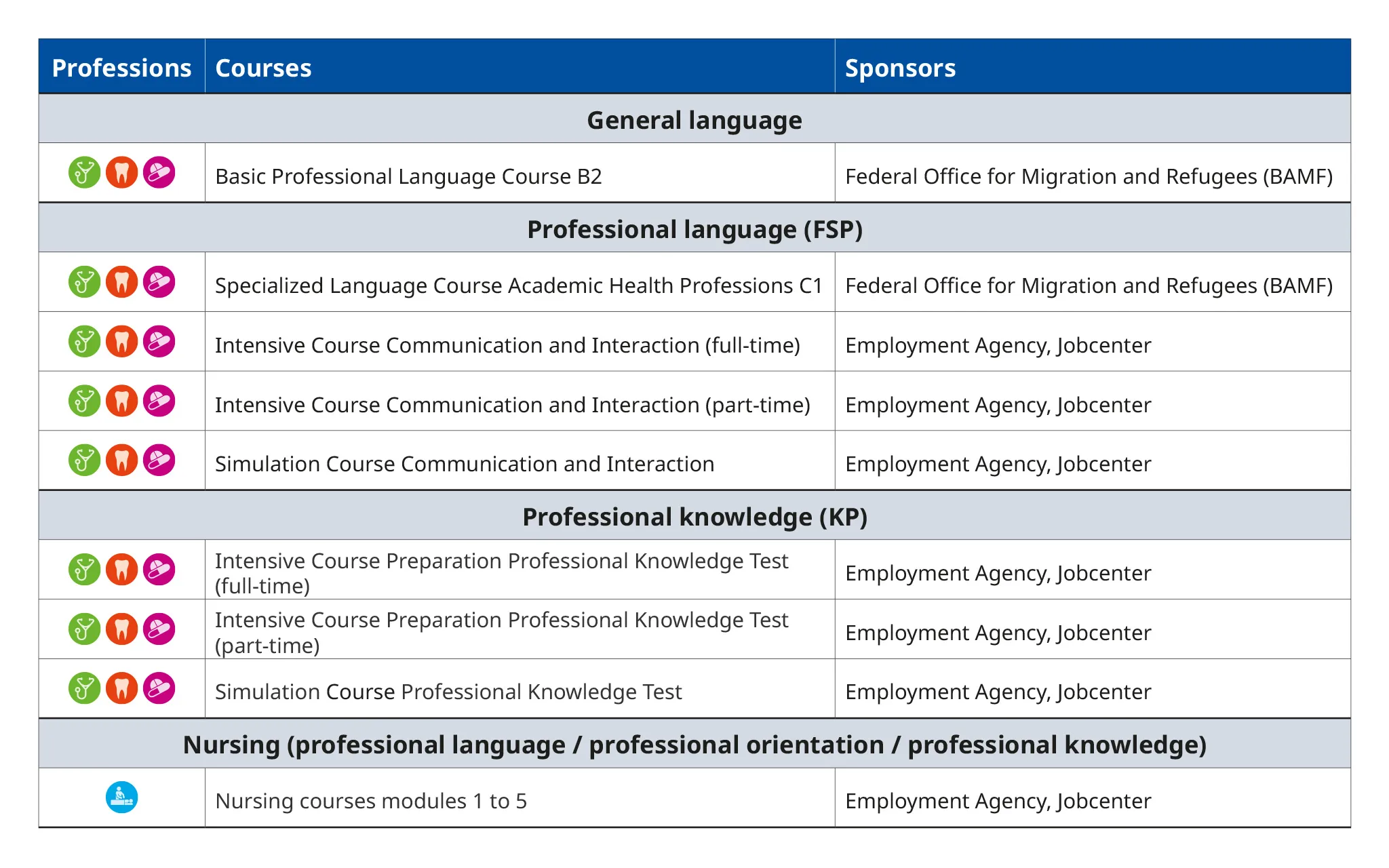Click the blue nursing icon

click(x=122, y=797)
